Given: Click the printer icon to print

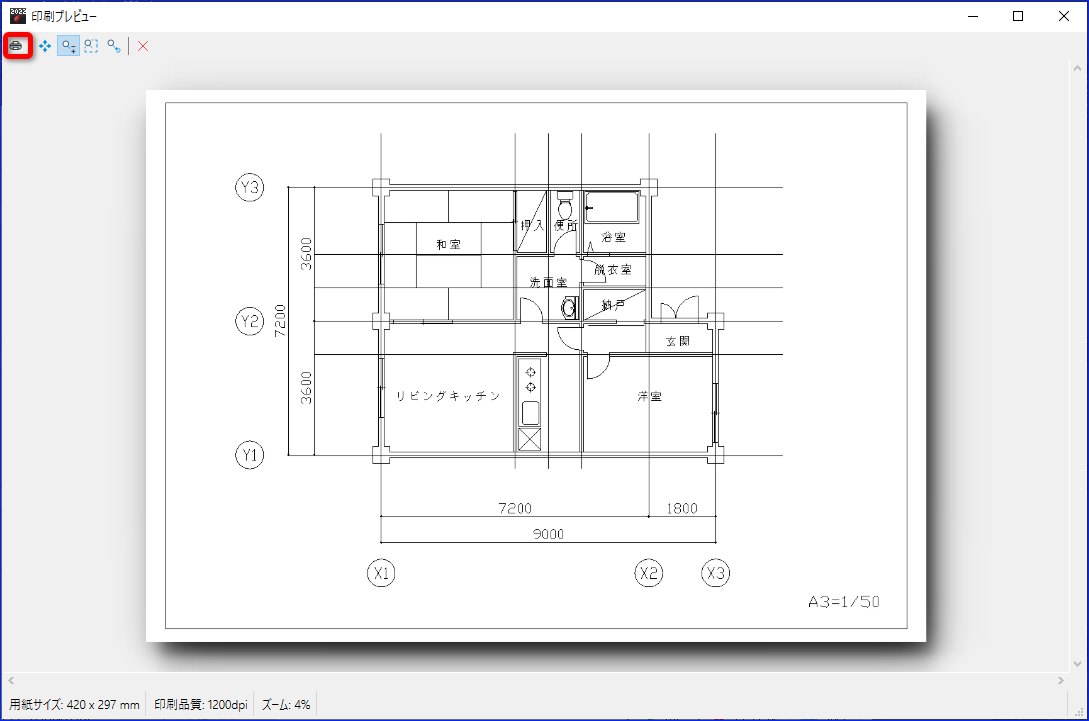Looking at the screenshot, I should [x=17, y=46].
